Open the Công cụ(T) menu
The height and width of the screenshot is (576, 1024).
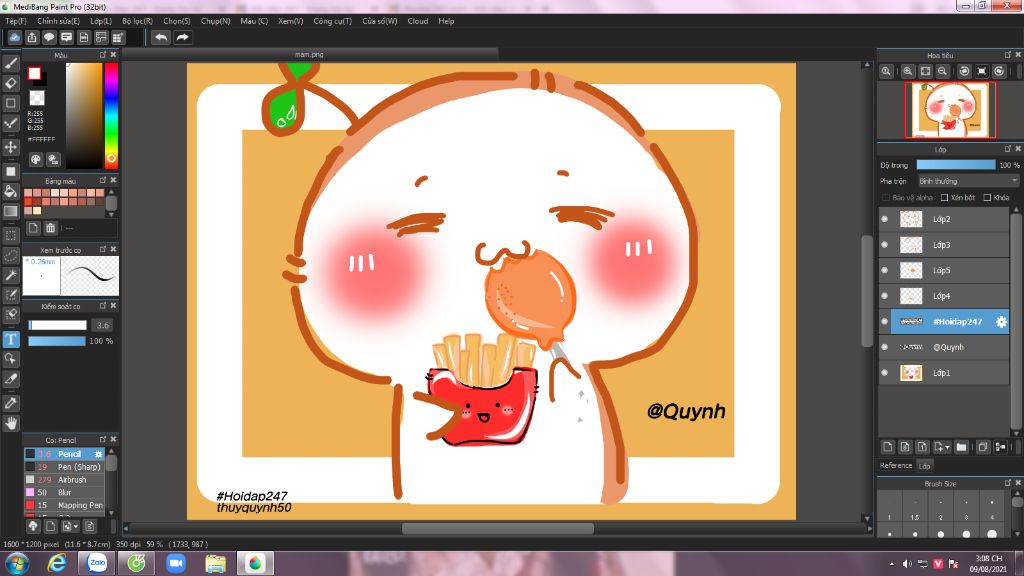(x=332, y=21)
